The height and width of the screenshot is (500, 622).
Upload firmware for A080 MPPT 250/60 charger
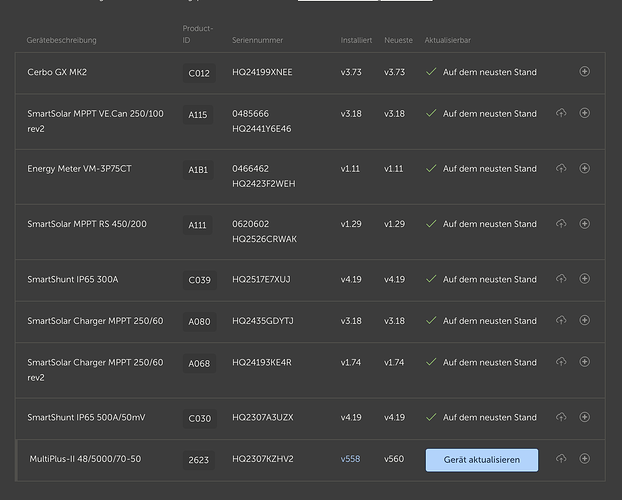(561, 320)
